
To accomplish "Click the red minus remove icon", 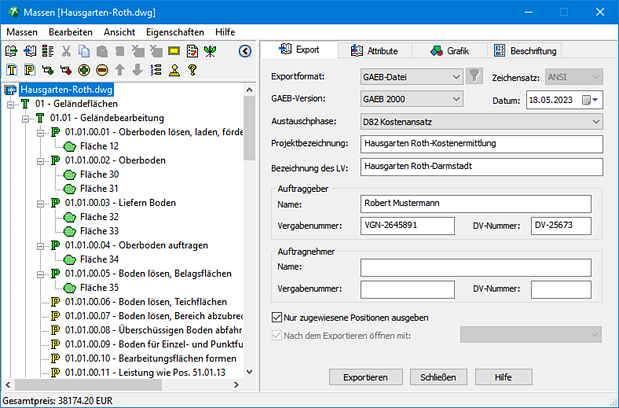I will (x=102, y=70).
